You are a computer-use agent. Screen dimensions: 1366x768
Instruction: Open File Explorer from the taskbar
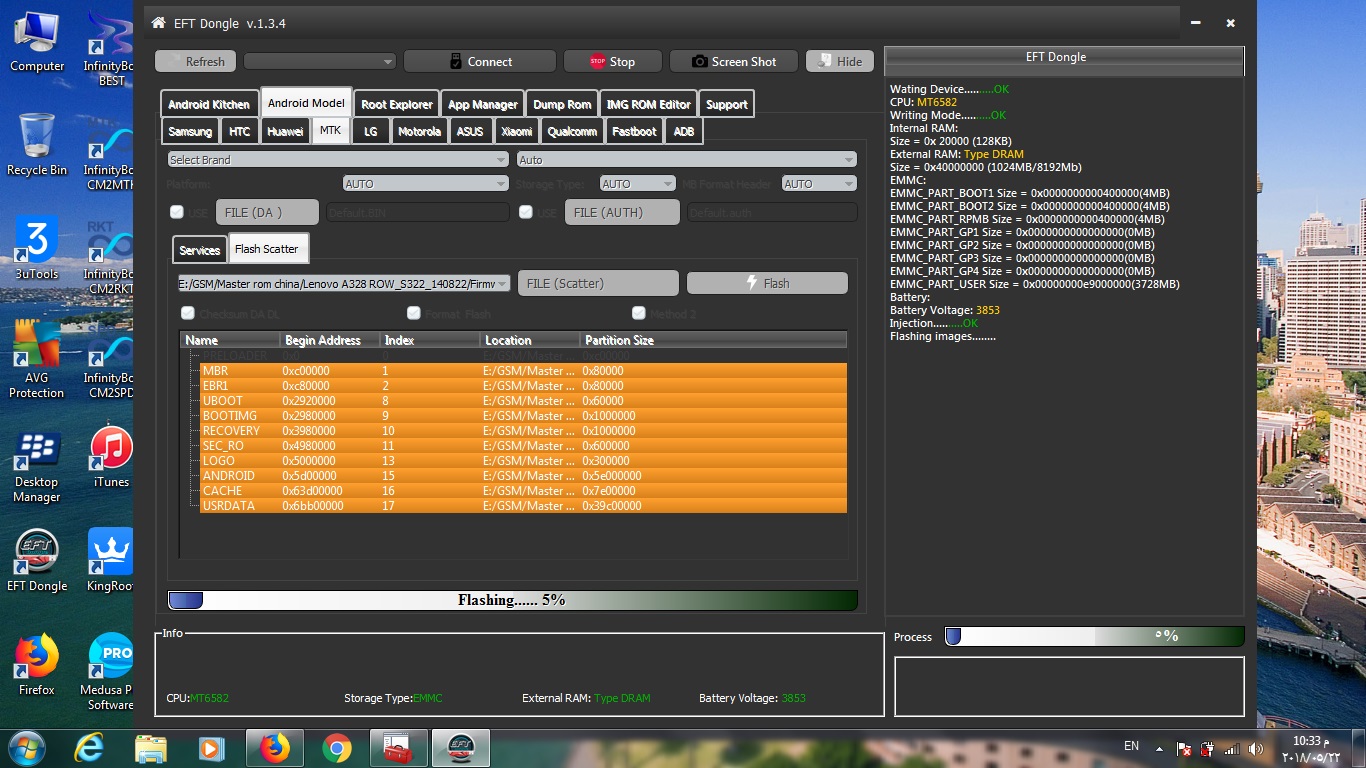tap(151, 747)
